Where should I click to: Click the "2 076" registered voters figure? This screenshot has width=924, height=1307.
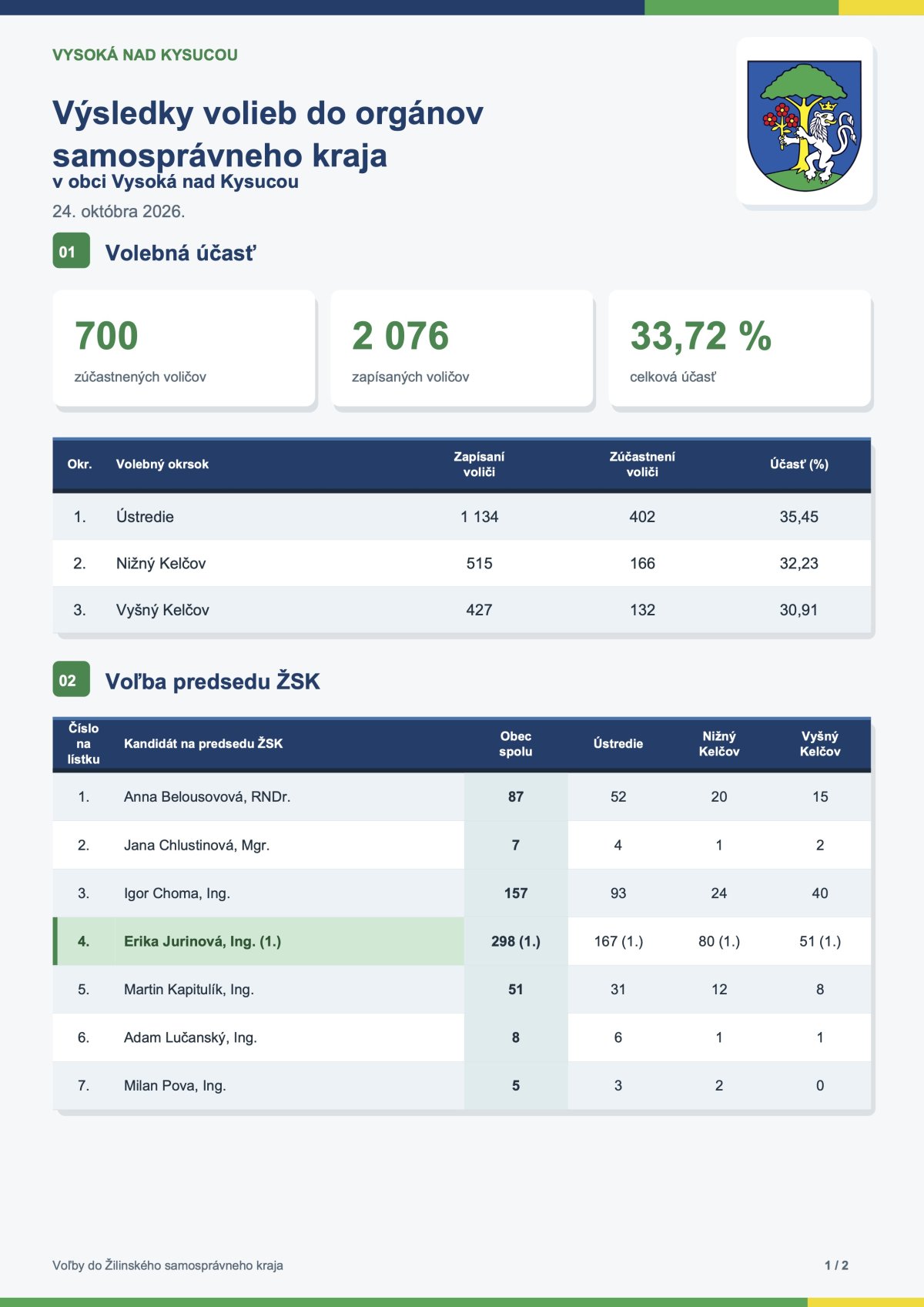tap(400, 336)
